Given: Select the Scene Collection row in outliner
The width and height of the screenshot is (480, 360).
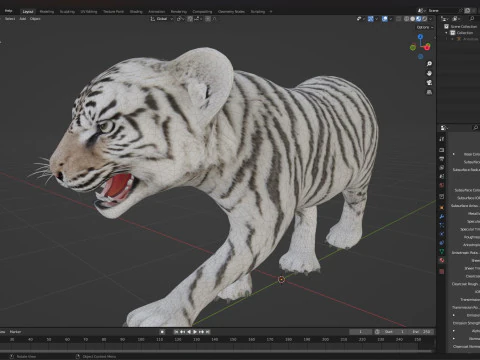Looking at the screenshot, I should tap(461, 26).
